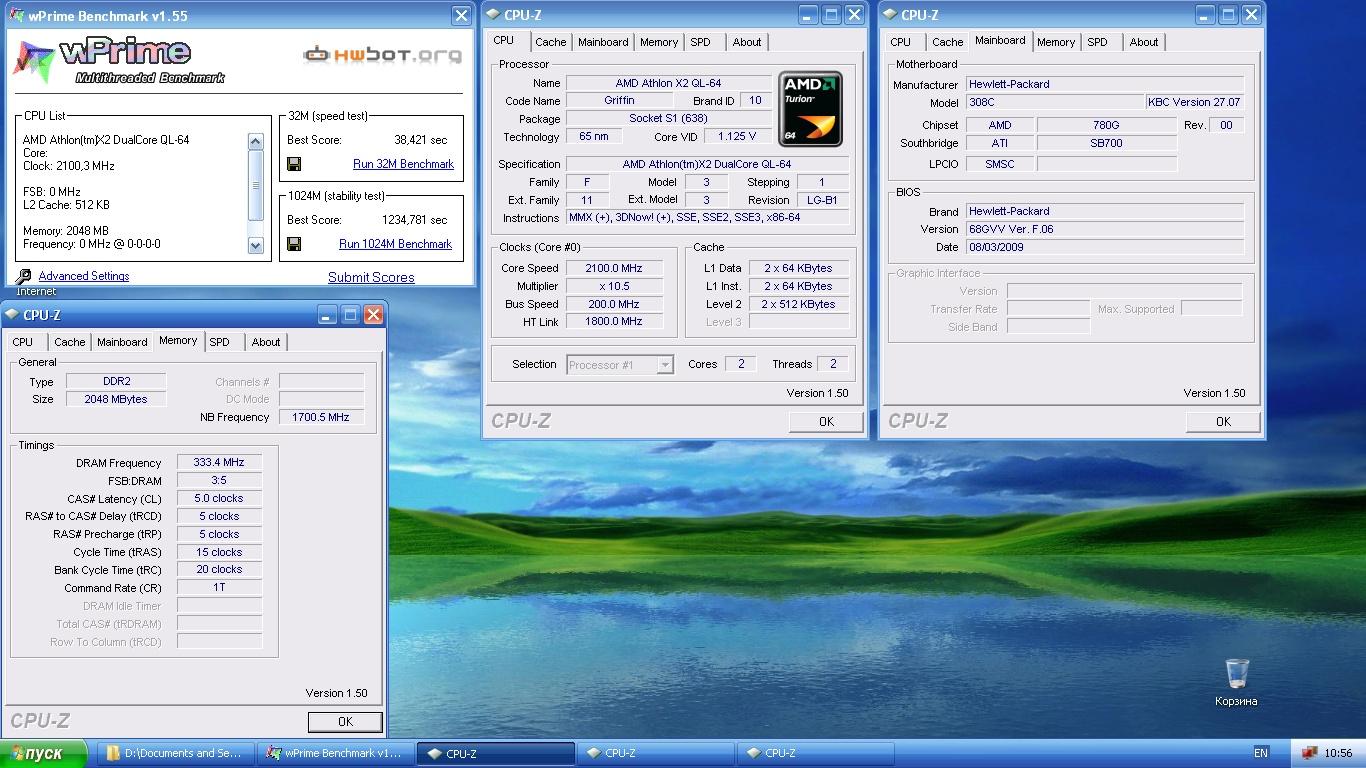Click Southbridge SB700 value
Image resolution: width=1366 pixels, height=768 pixels.
click(1107, 143)
